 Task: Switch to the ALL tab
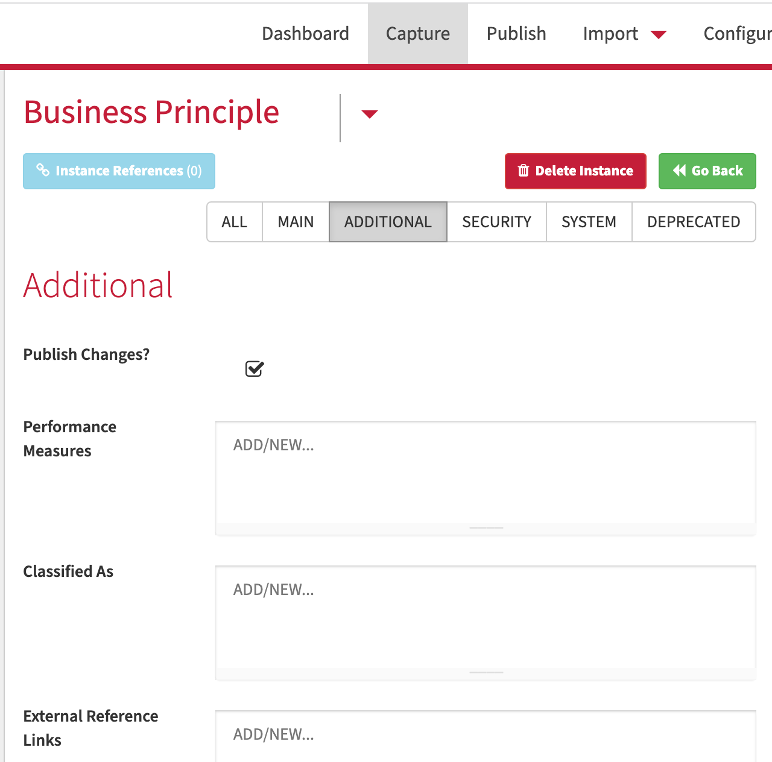(x=234, y=222)
